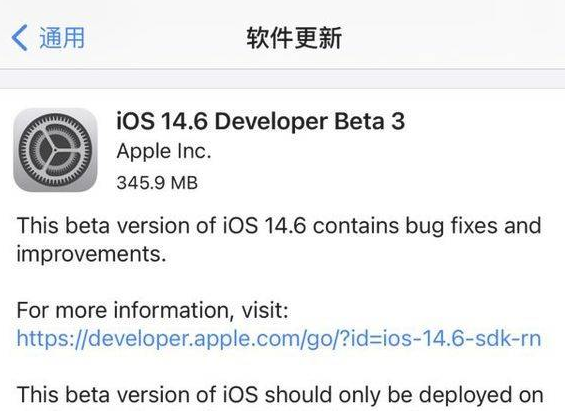Tap the center hub of the gear icon
This screenshot has width=565, height=411.
pos(55,150)
